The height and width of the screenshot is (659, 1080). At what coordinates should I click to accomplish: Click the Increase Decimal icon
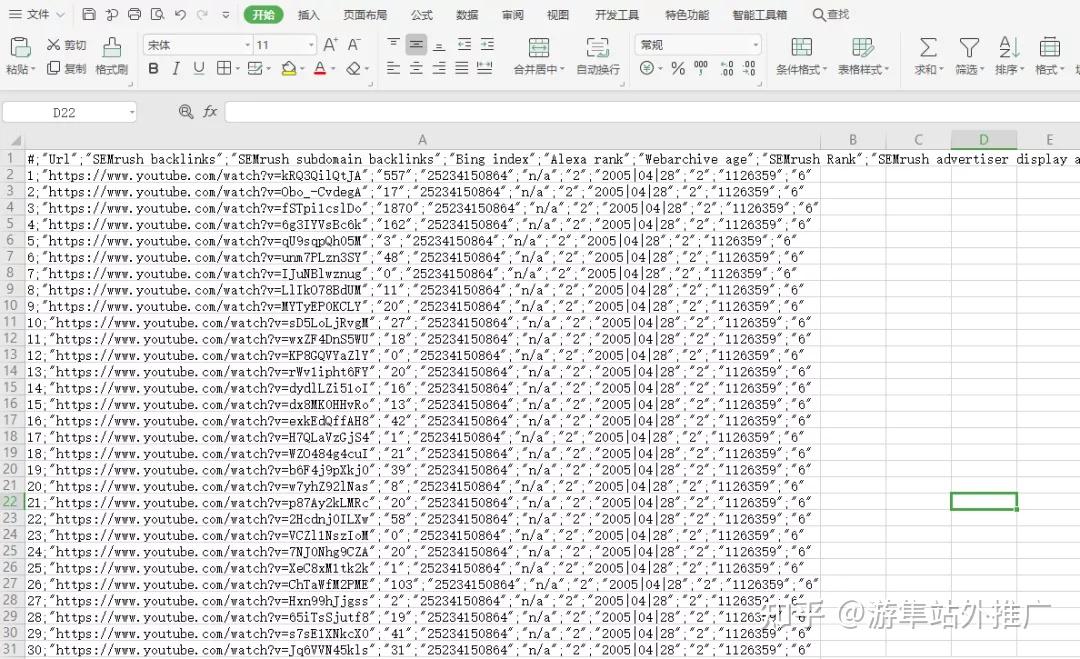(x=727, y=68)
